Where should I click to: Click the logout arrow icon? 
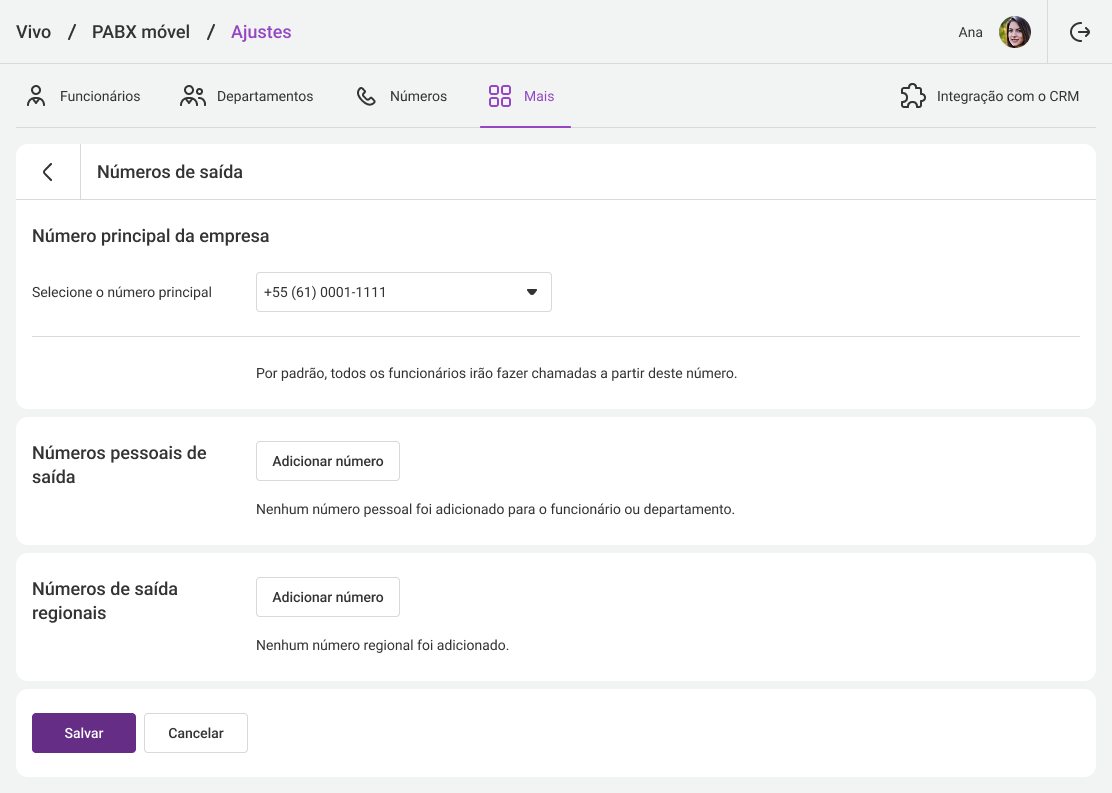tap(1079, 32)
